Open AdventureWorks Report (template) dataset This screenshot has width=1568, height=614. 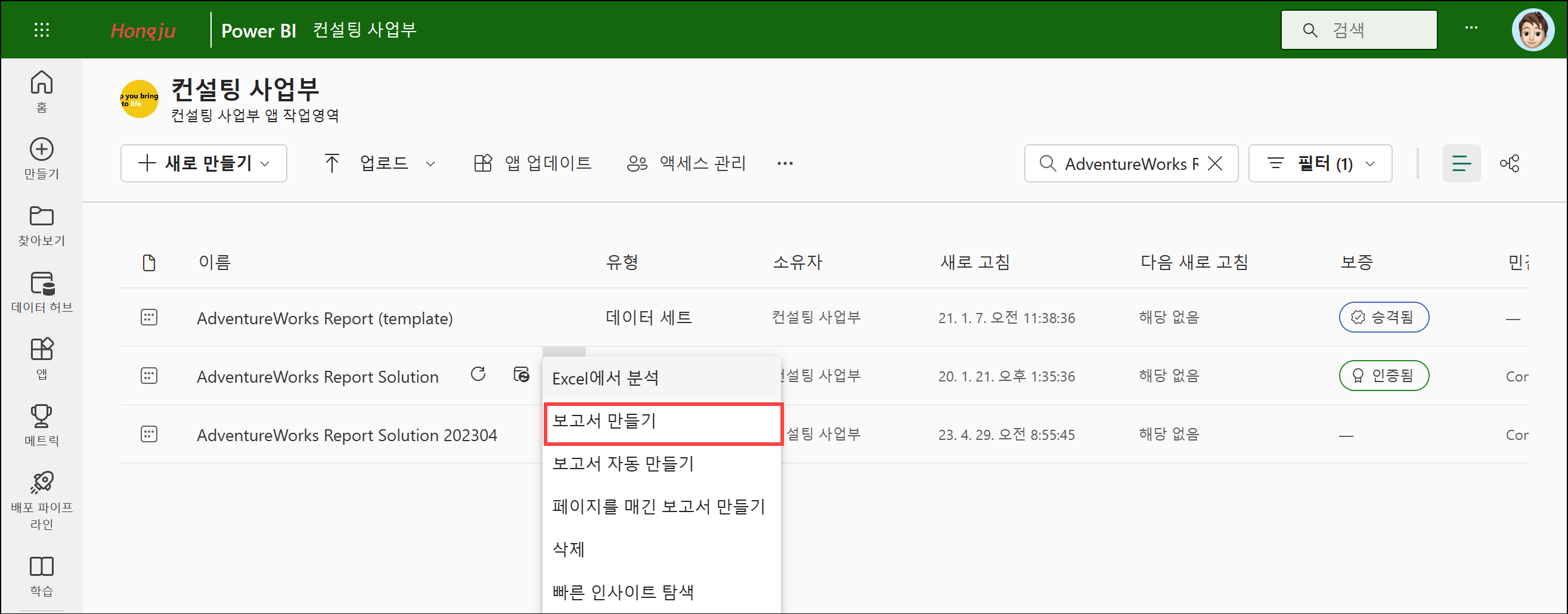(x=324, y=318)
